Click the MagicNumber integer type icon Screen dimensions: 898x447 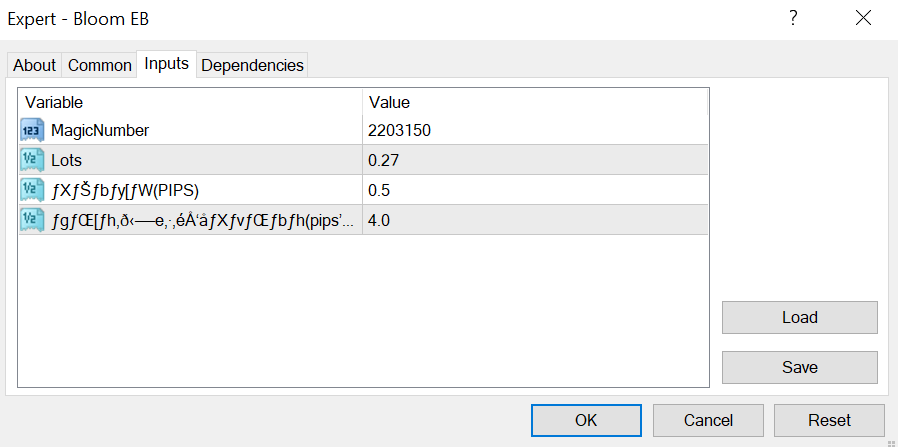coord(31,130)
